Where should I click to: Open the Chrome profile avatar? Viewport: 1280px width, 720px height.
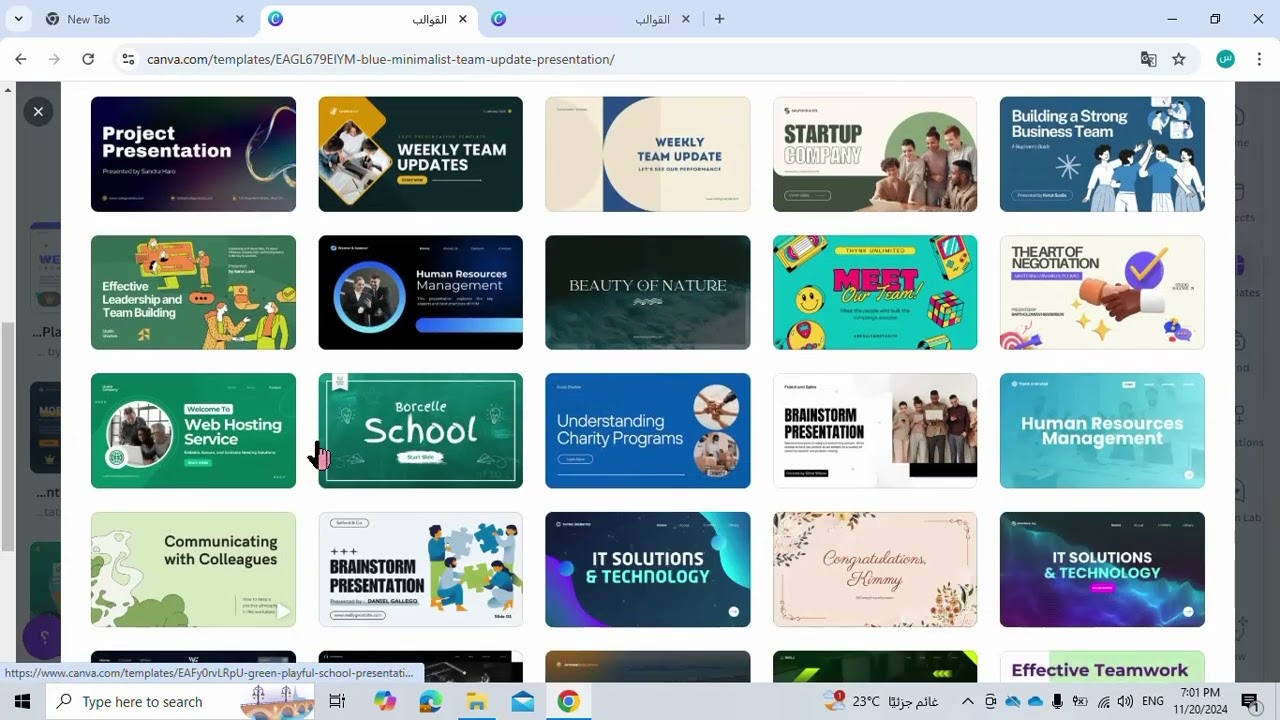(1225, 59)
